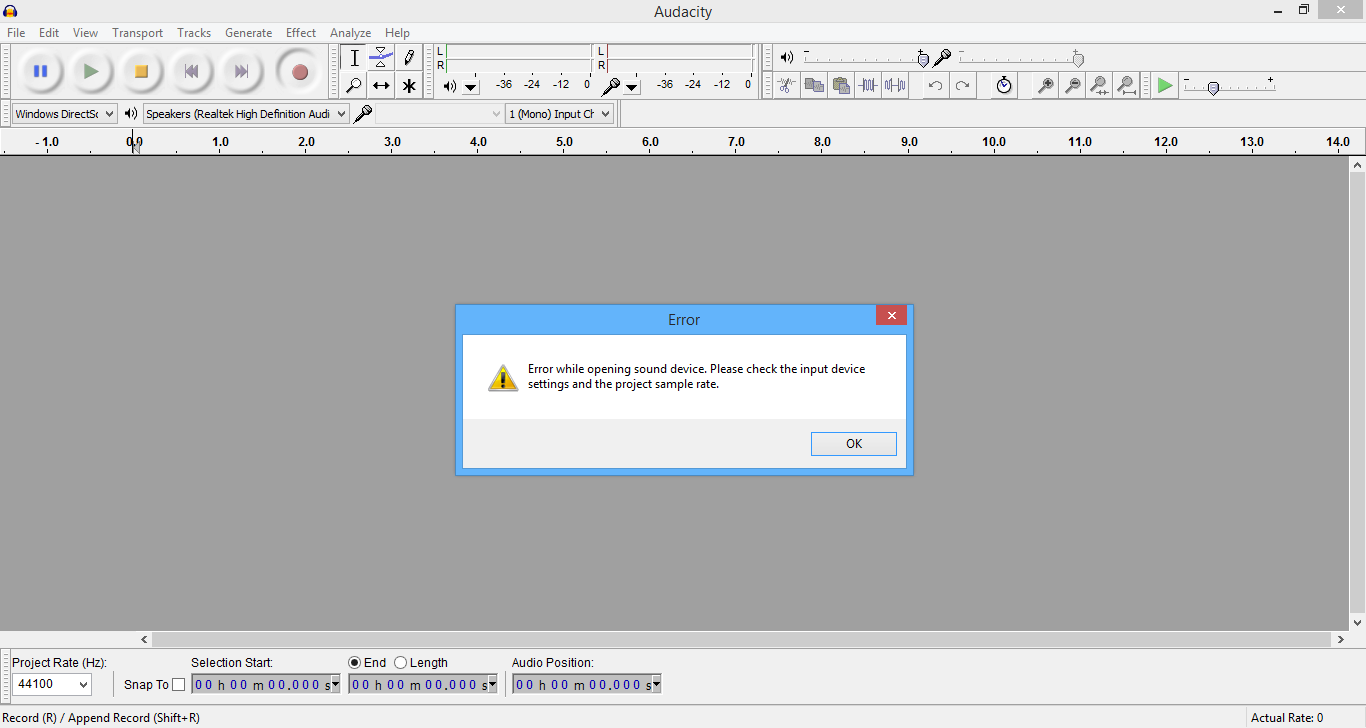1366x728 pixels.
Task: Click Skip to End button
Action: click(241, 71)
